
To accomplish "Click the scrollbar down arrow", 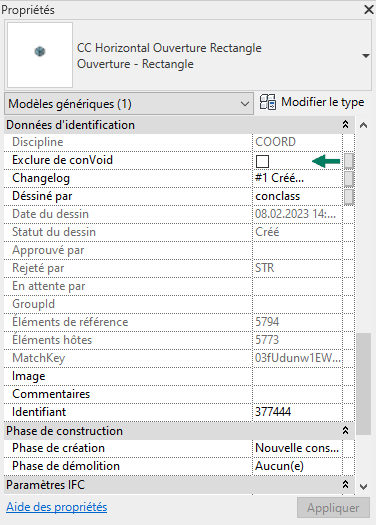I will click(364, 486).
